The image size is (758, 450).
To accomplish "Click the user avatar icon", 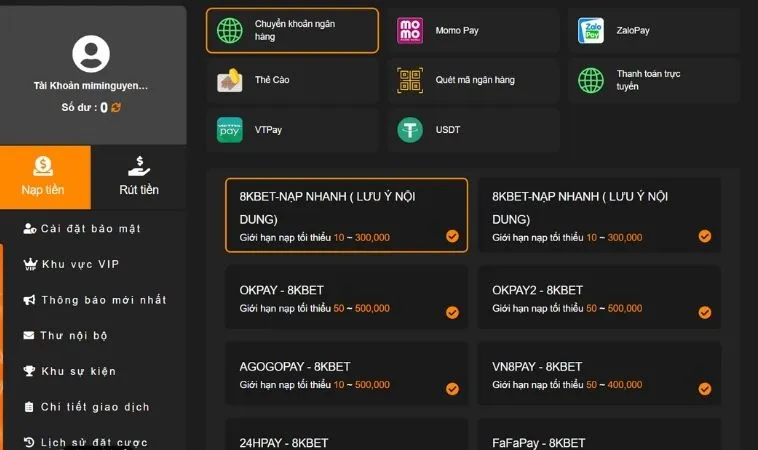I will point(91,53).
